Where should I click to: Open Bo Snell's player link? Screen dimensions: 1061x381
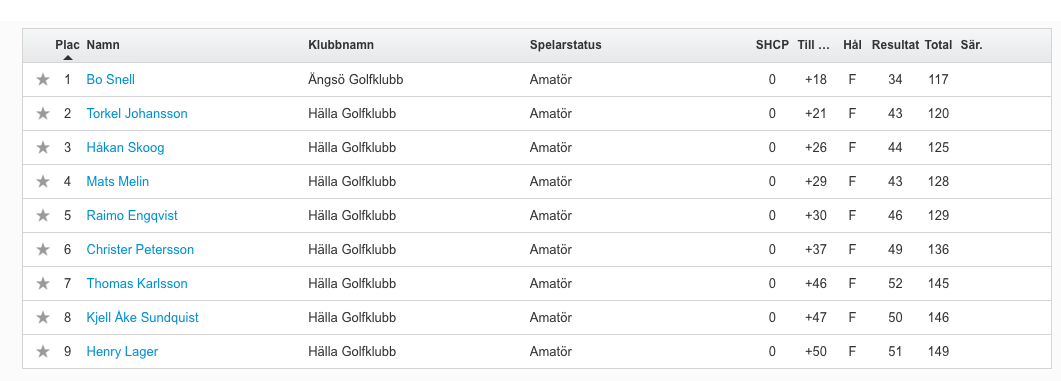click(110, 79)
